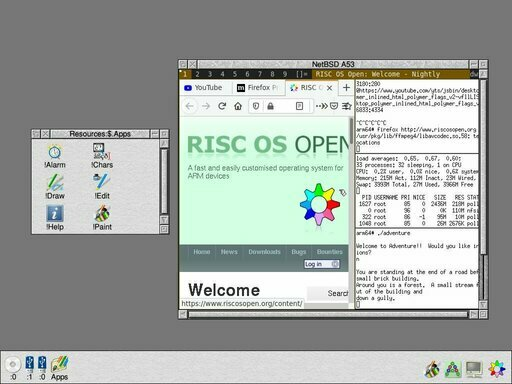The image size is (512, 384).
Task: Click the RISC OS OPEN heading
Action: pyautogui.click(x=269, y=145)
